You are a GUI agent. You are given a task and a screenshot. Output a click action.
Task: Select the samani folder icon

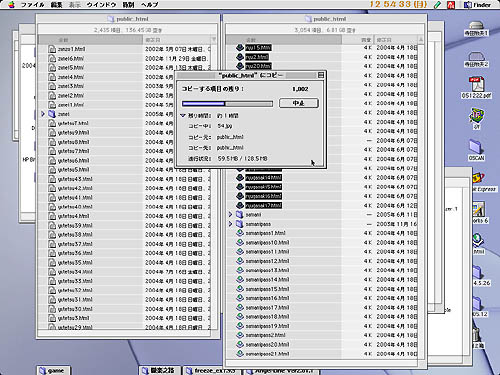pyautogui.click(x=240, y=214)
